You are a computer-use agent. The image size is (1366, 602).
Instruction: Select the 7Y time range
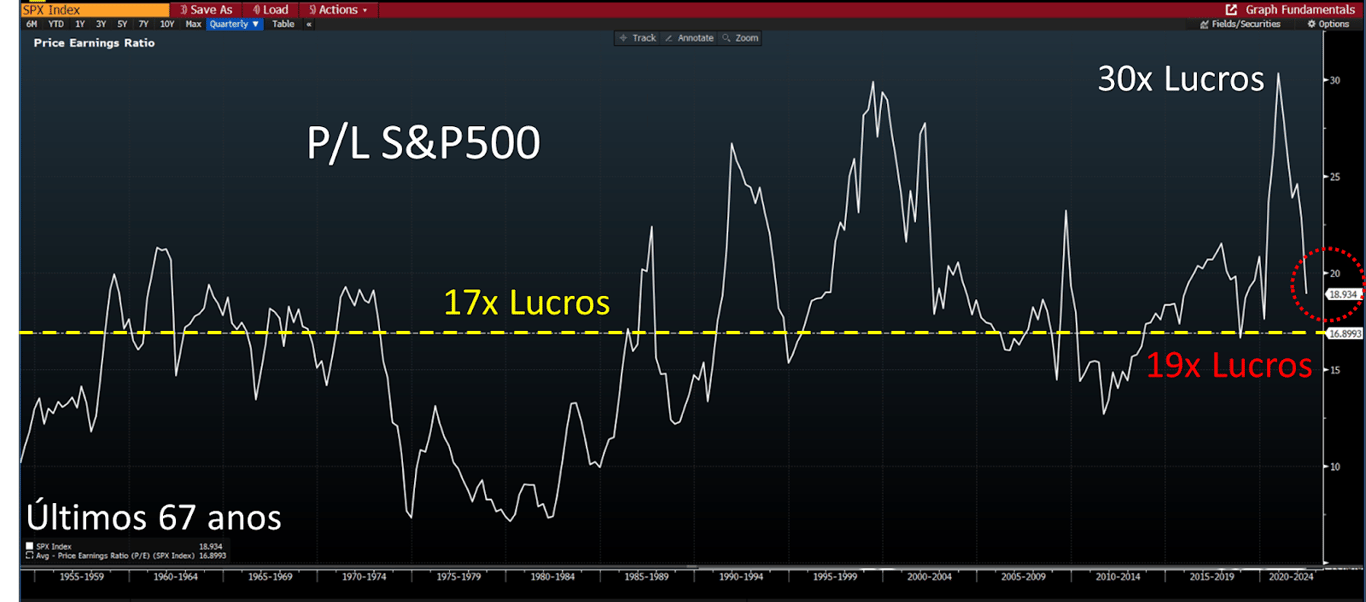[144, 24]
